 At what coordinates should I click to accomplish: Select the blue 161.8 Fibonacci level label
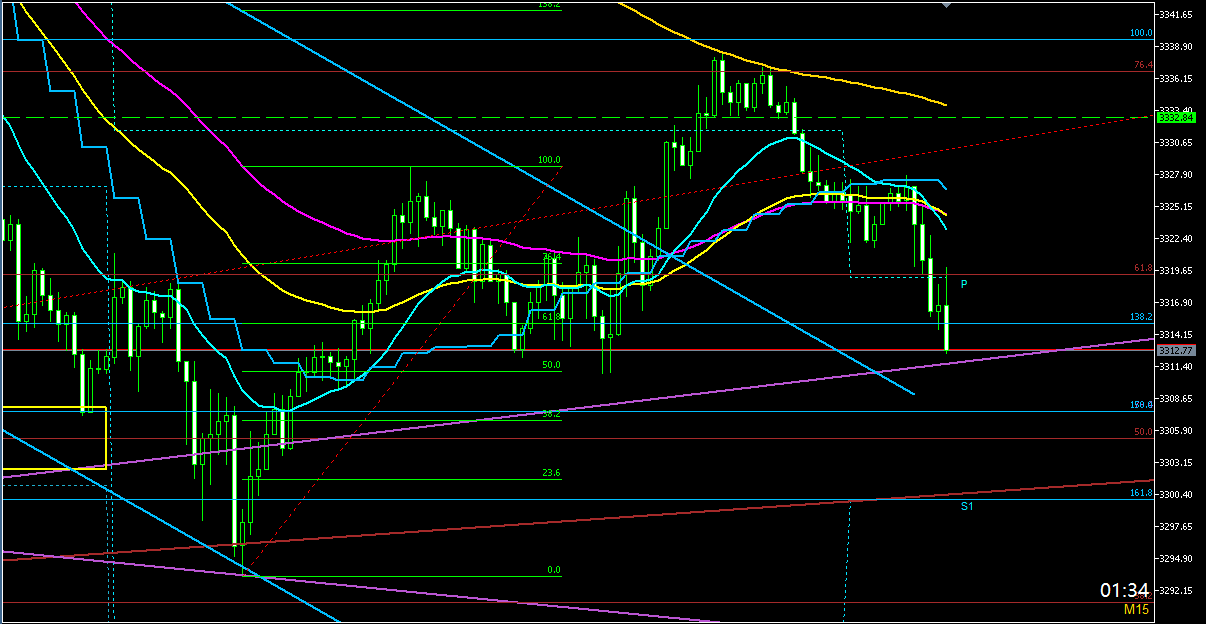pyautogui.click(x=1141, y=493)
